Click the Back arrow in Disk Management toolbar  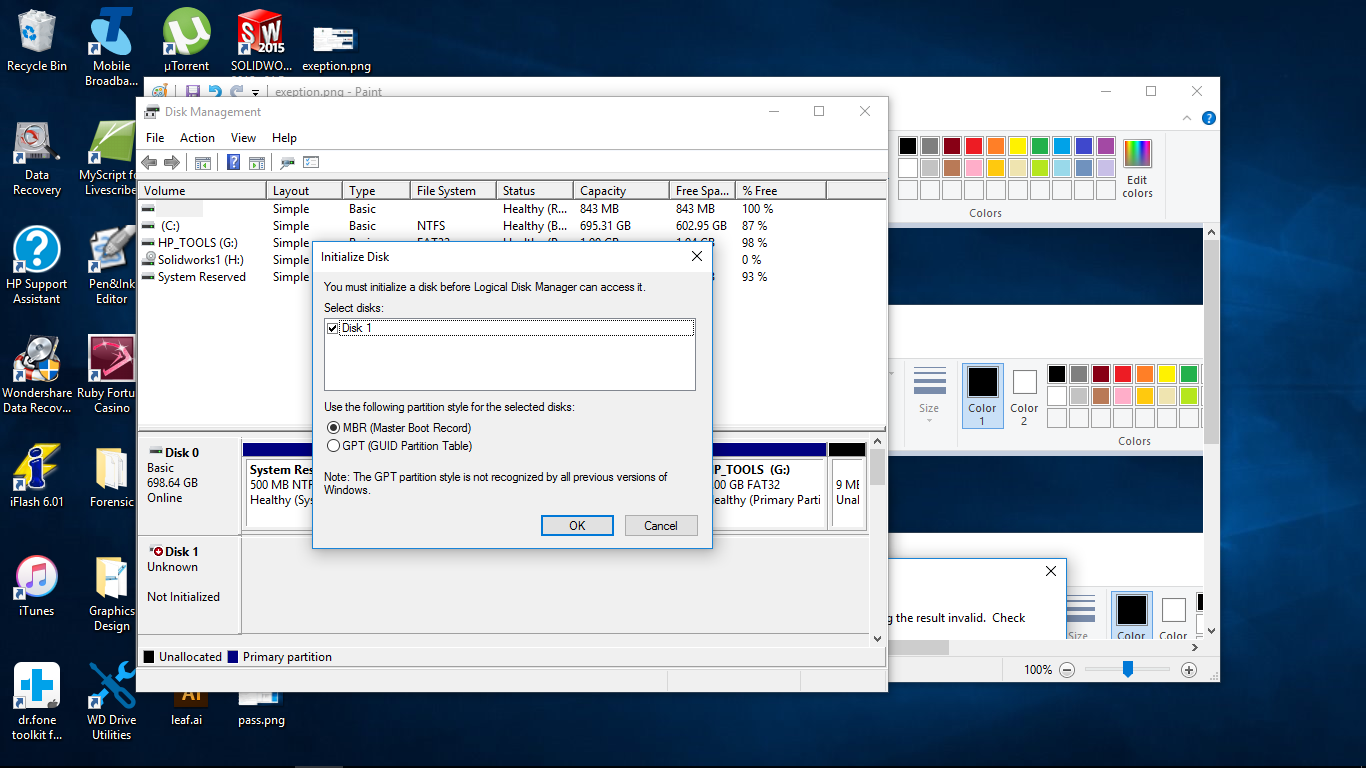coord(149,163)
